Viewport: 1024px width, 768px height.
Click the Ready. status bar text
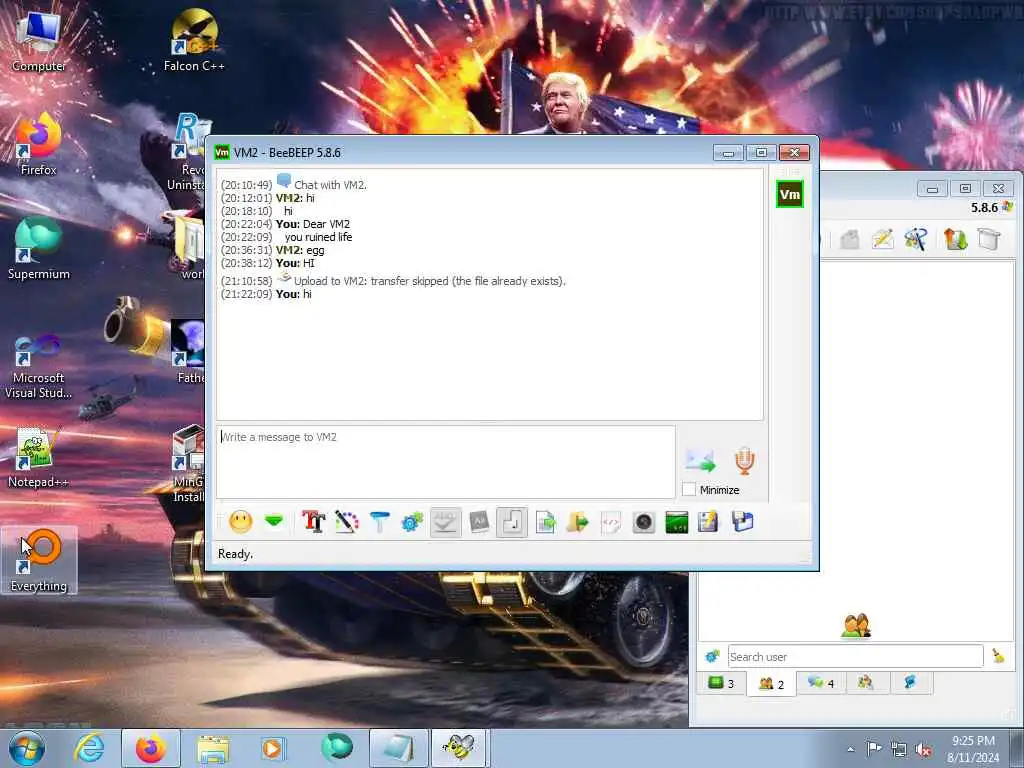[235, 554]
